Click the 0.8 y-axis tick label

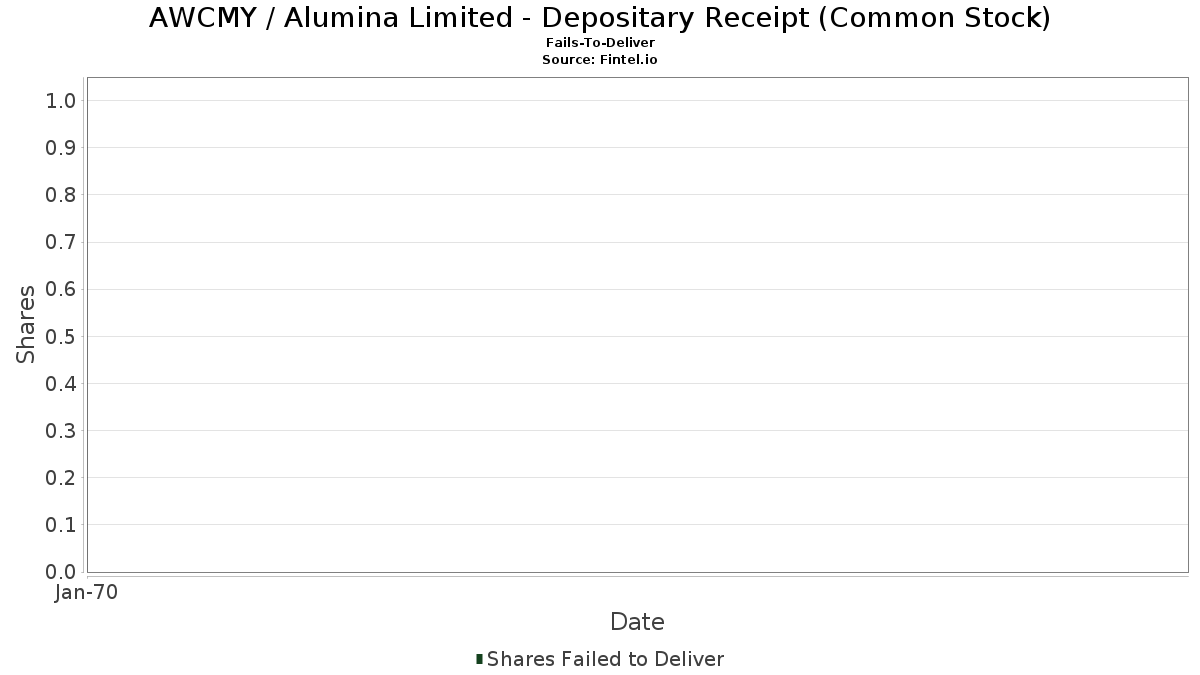61,195
